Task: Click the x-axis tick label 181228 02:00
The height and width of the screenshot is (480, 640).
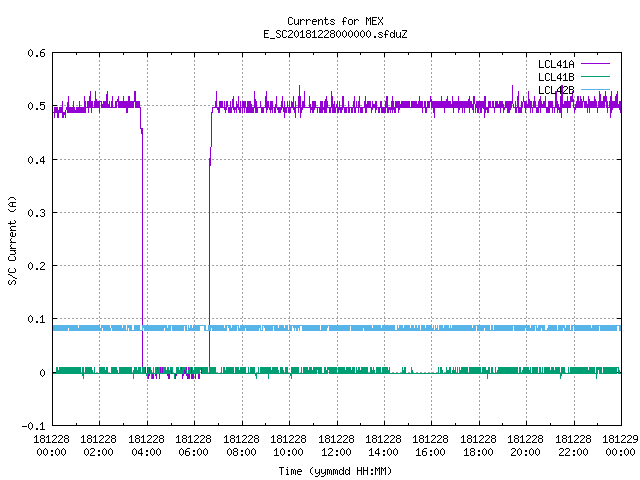Action: point(98,446)
